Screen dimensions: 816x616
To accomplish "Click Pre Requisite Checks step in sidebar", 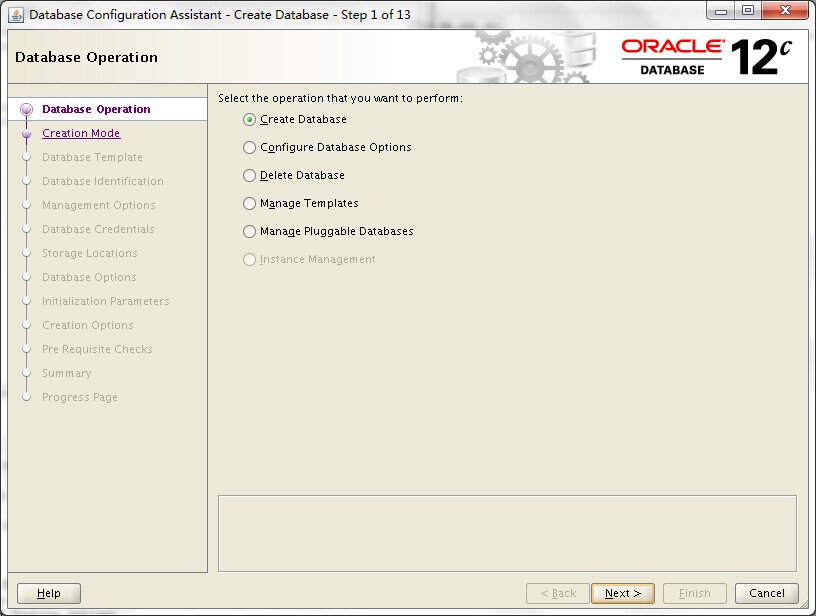I will [x=97, y=349].
